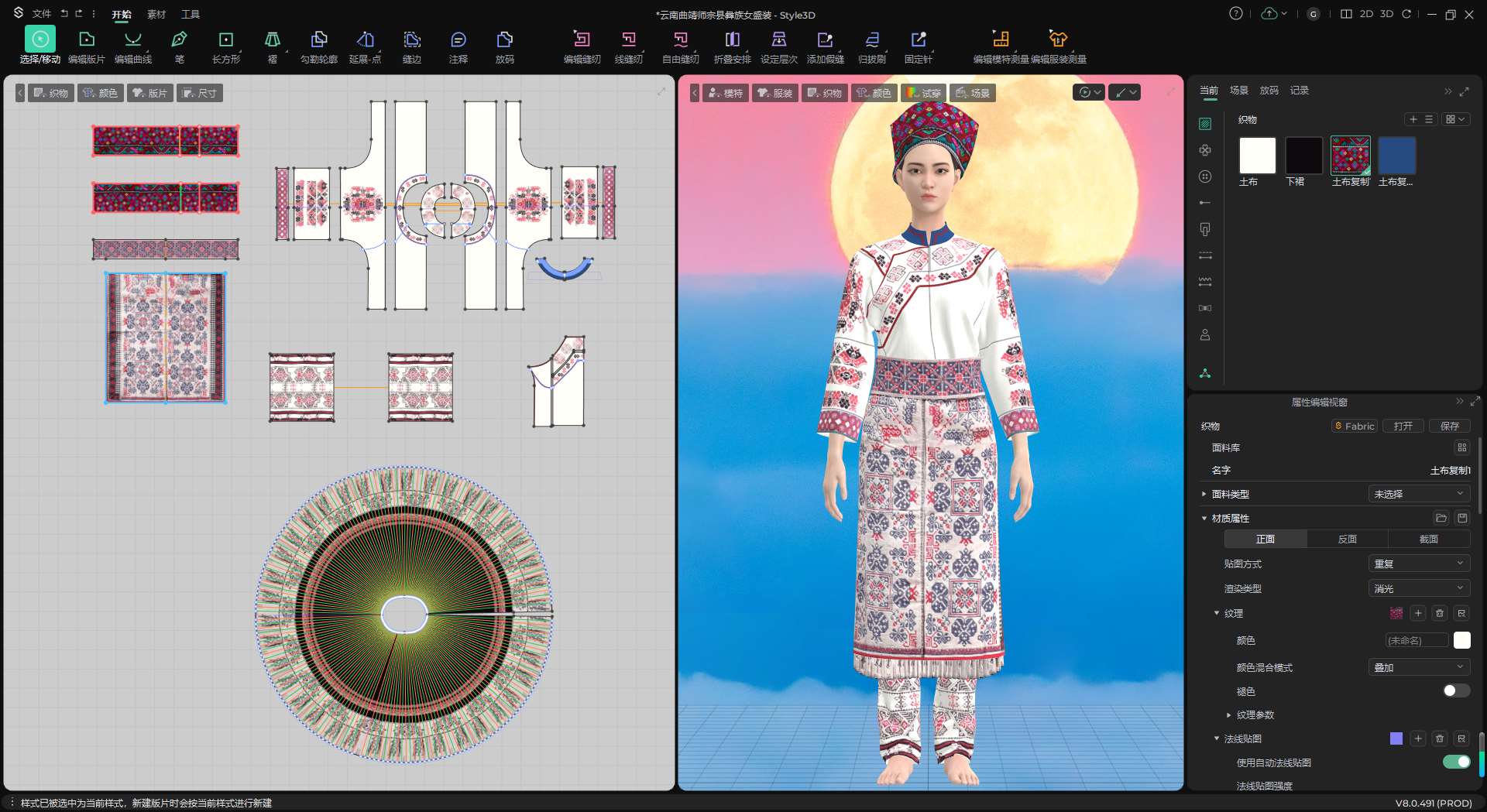Toggle the 褪色 switch

[1455, 690]
